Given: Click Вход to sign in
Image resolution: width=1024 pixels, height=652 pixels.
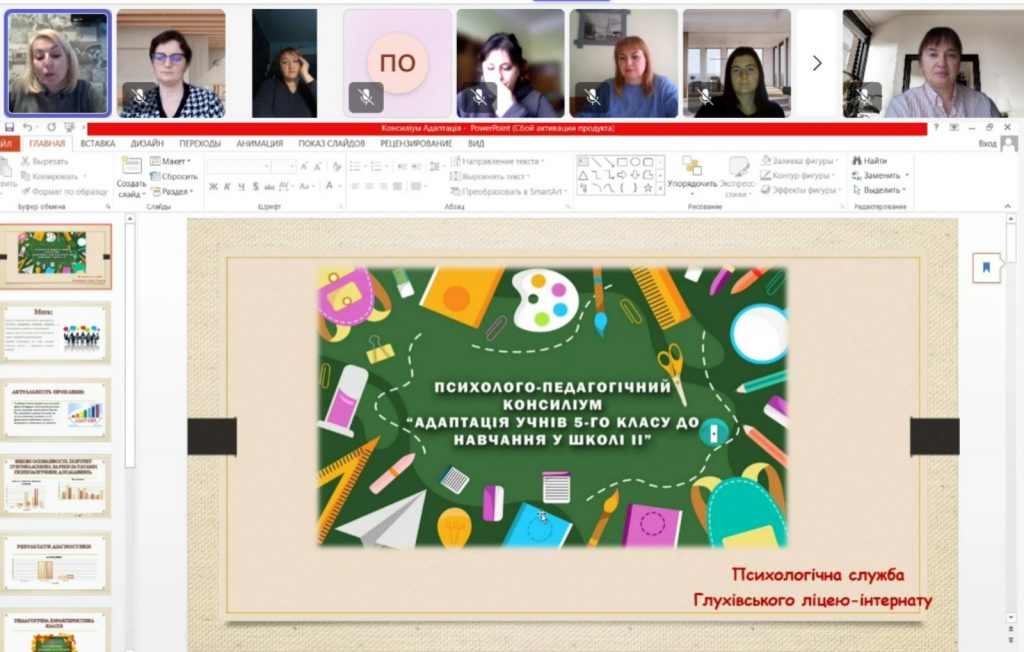Looking at the screenshot, I should point(987,143).
